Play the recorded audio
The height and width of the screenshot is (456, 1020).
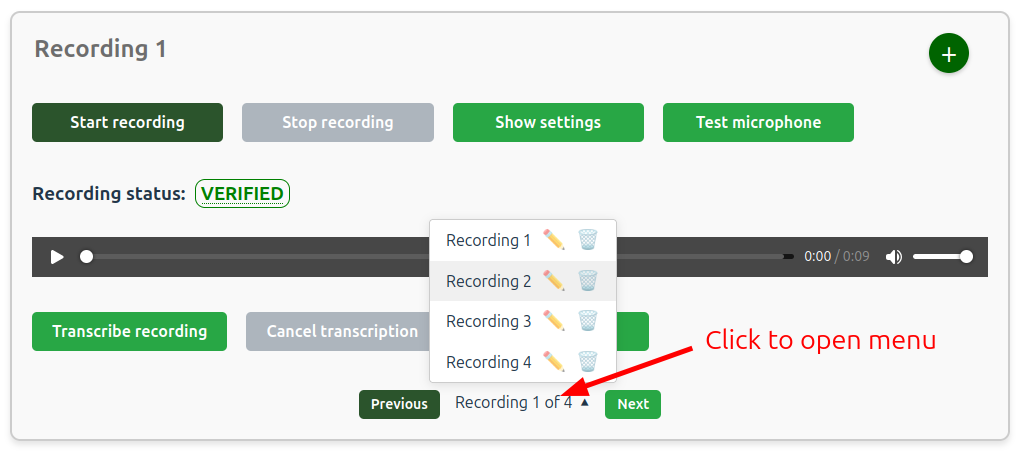click(57, 257)
